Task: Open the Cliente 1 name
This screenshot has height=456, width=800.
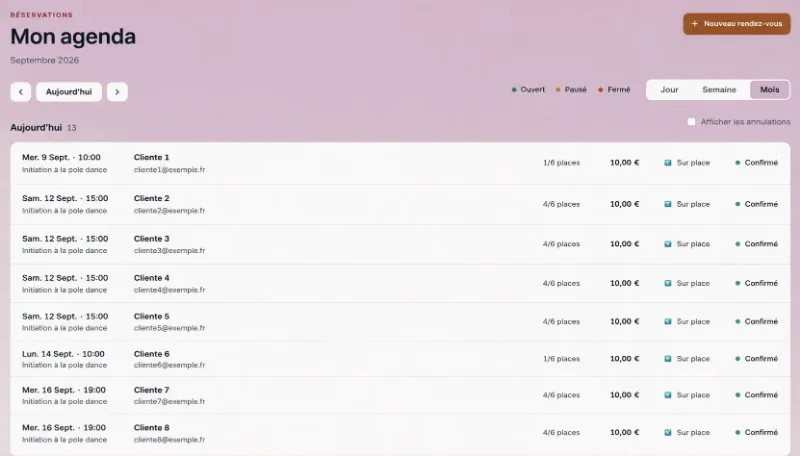Action: [152, 158]
